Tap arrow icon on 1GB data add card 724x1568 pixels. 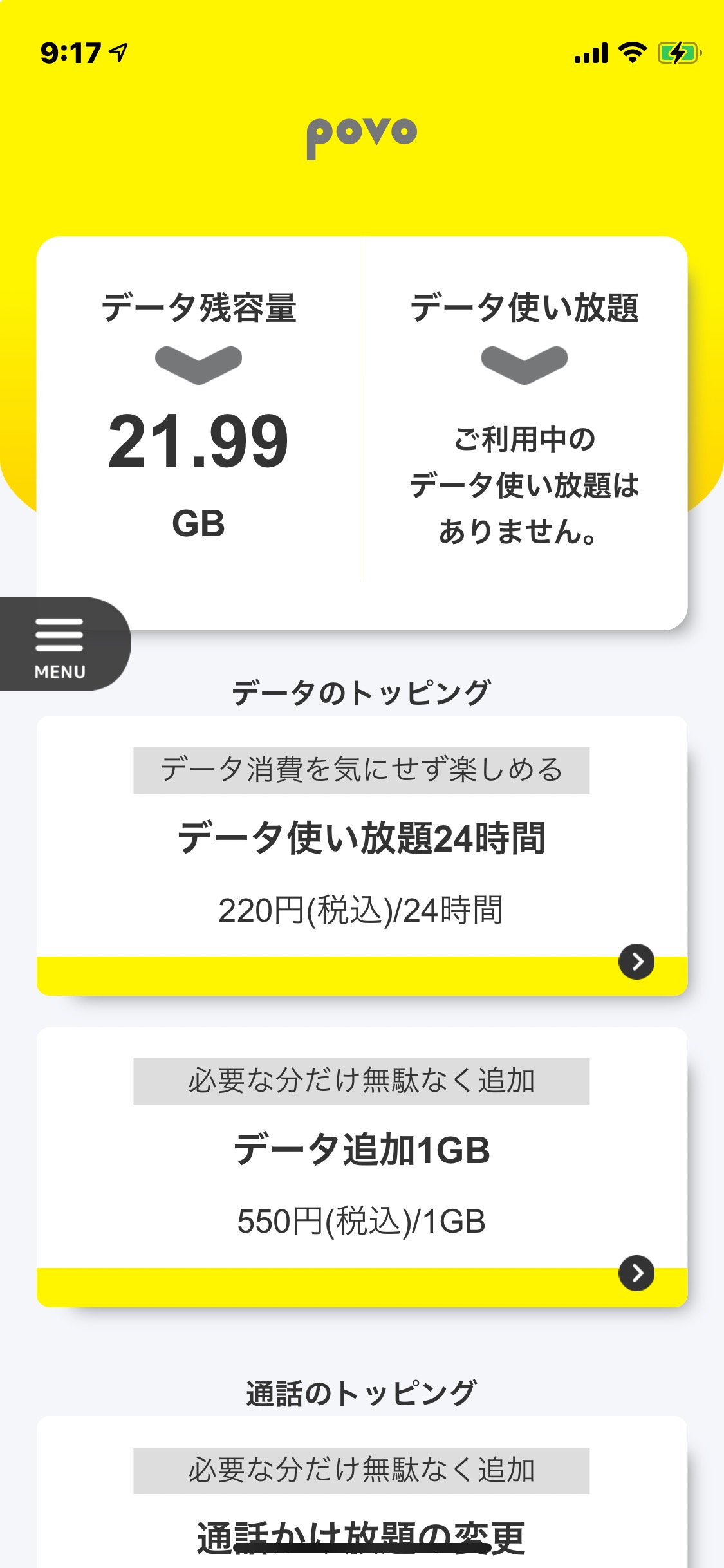pos(636,1273)
